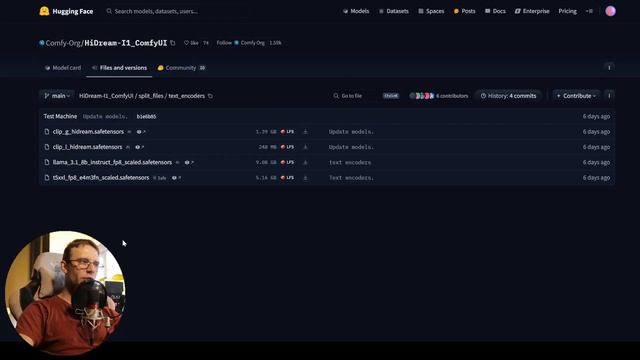Open the extra navigation menu icon
This screenshot has height=360, width=640.
point(589,11)
